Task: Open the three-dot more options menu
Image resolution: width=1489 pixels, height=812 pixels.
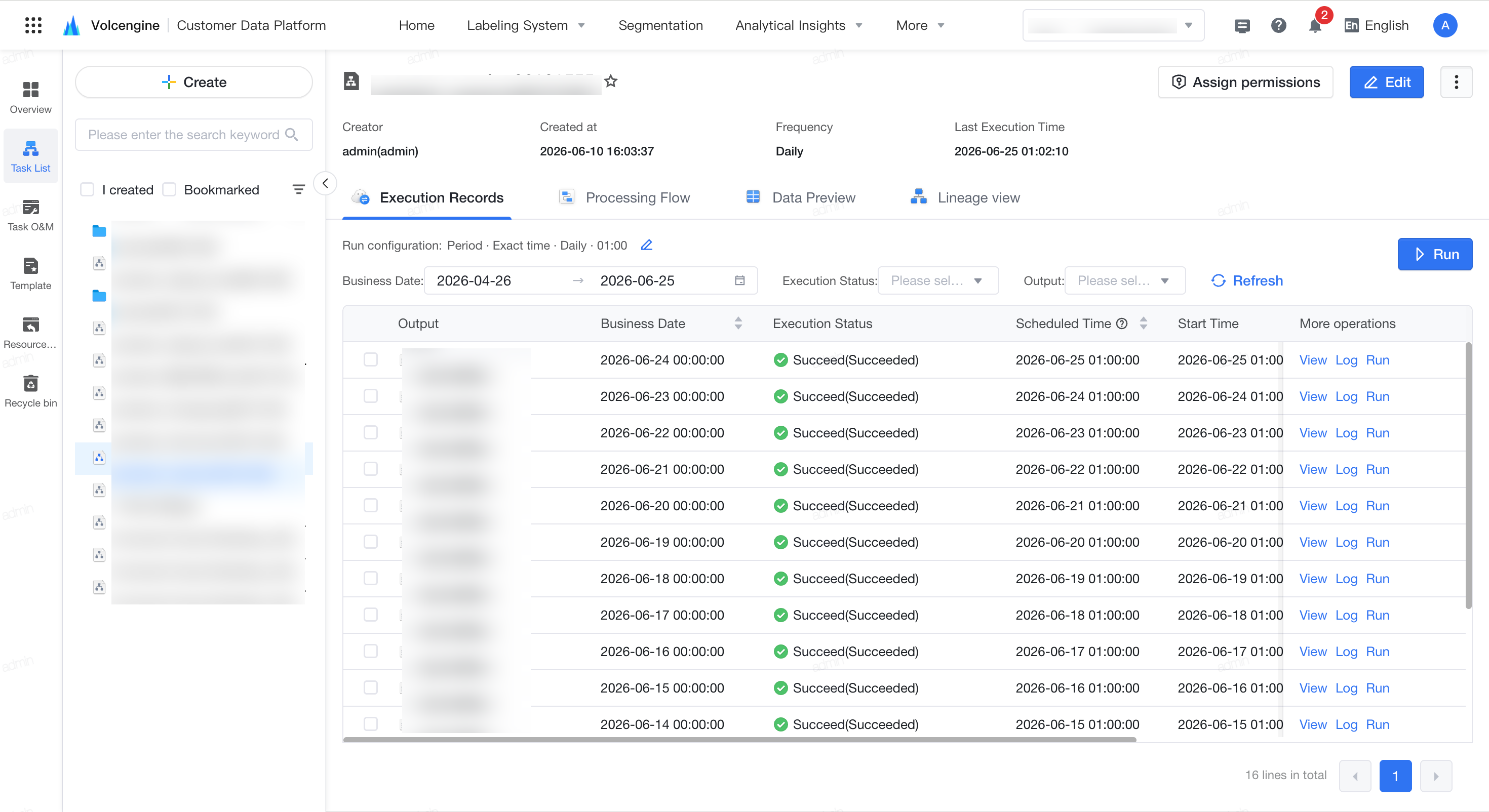Action: (x=1456, y=82)
